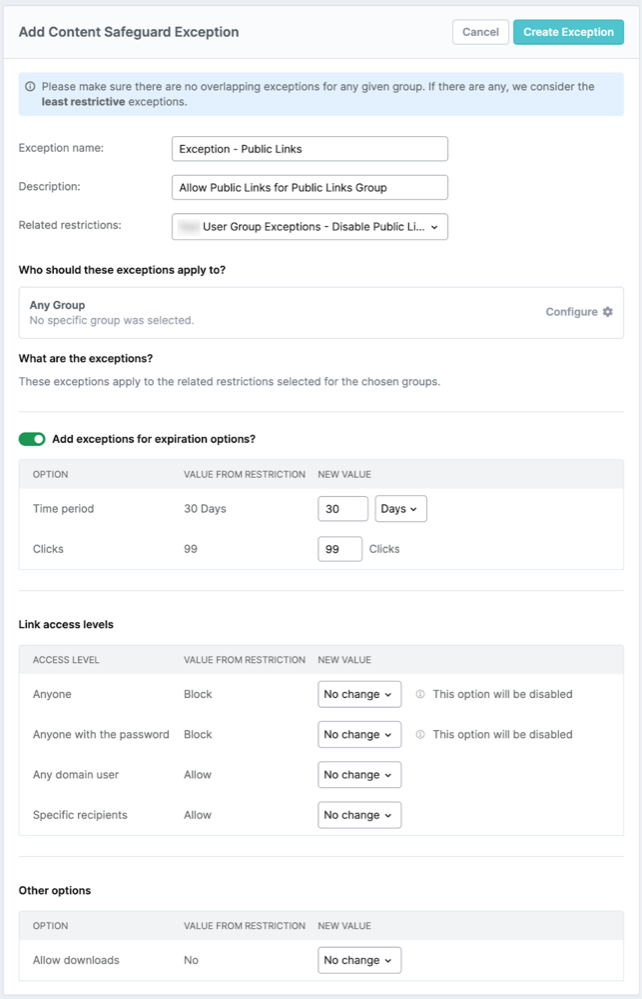Click the Cancel button
This screenshot has width=642, height=999.
[x=480, y=31]
